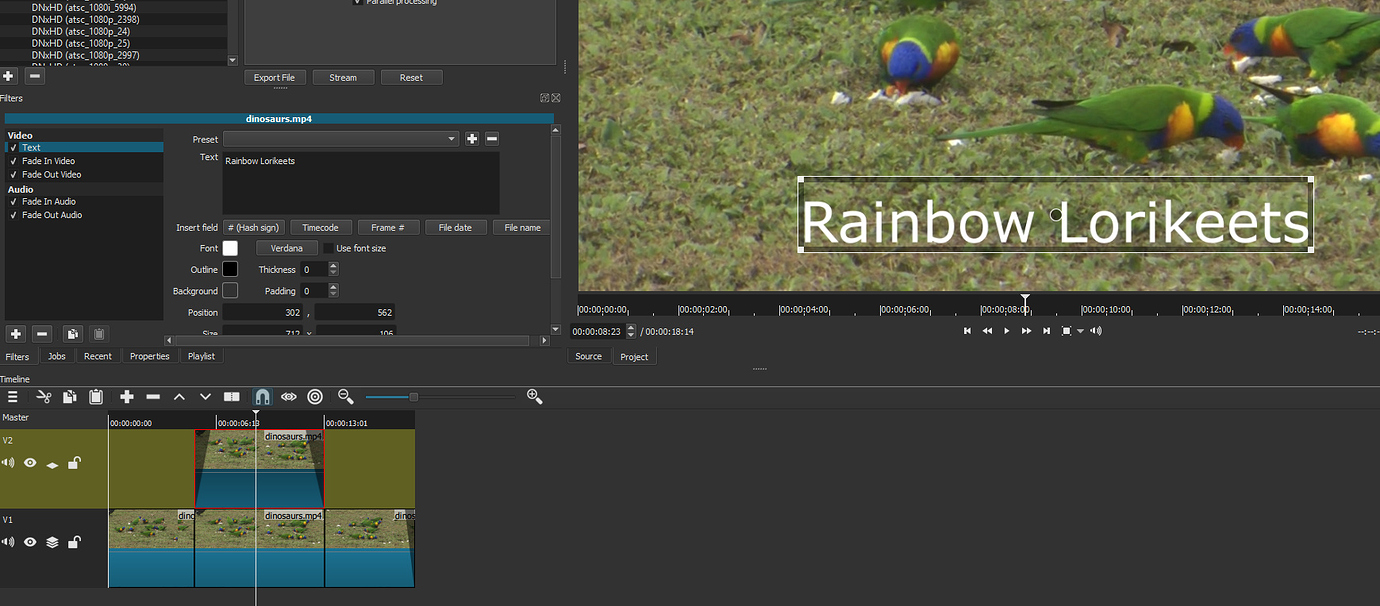Toggle compositing layers icon on V1
Screen dimensions: 1380x606
[x=52, y=542]
